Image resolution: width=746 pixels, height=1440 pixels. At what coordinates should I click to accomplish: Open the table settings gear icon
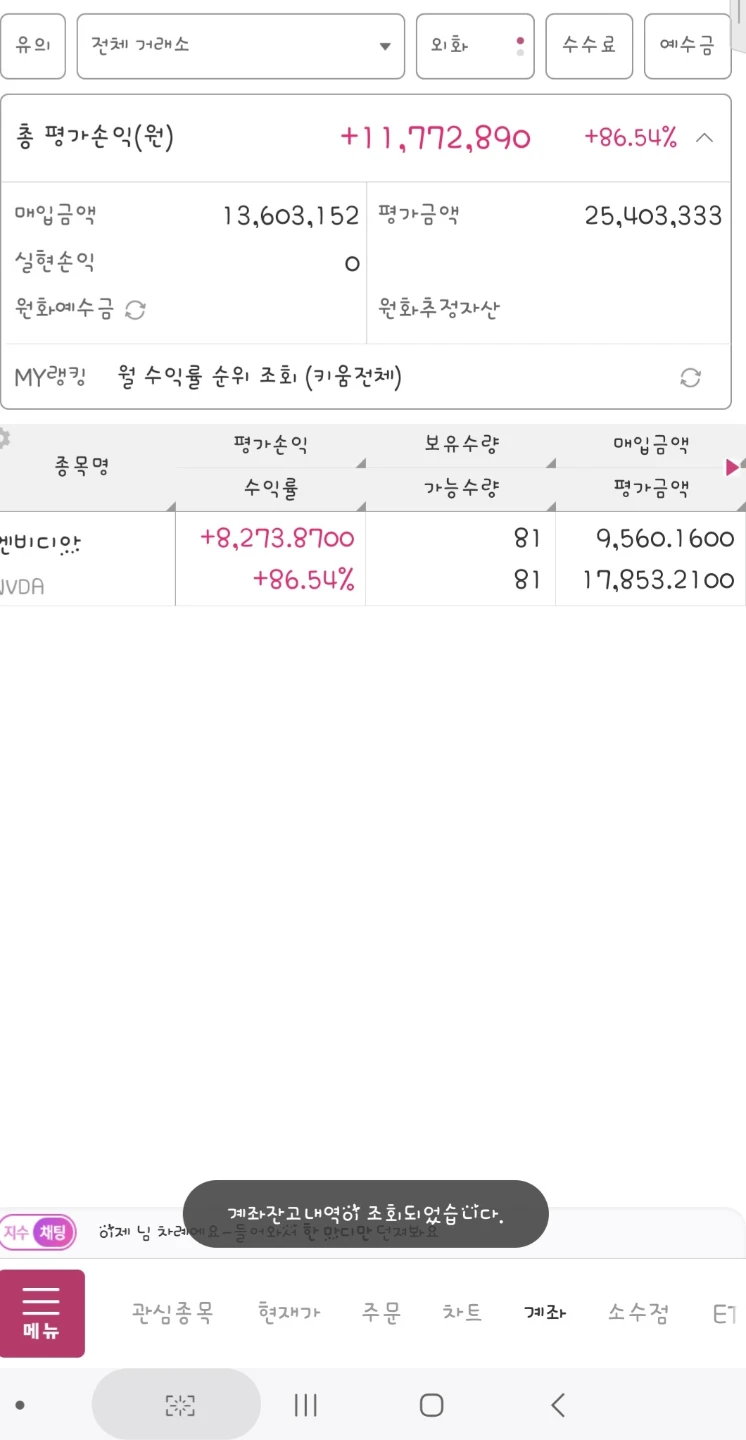4,437
